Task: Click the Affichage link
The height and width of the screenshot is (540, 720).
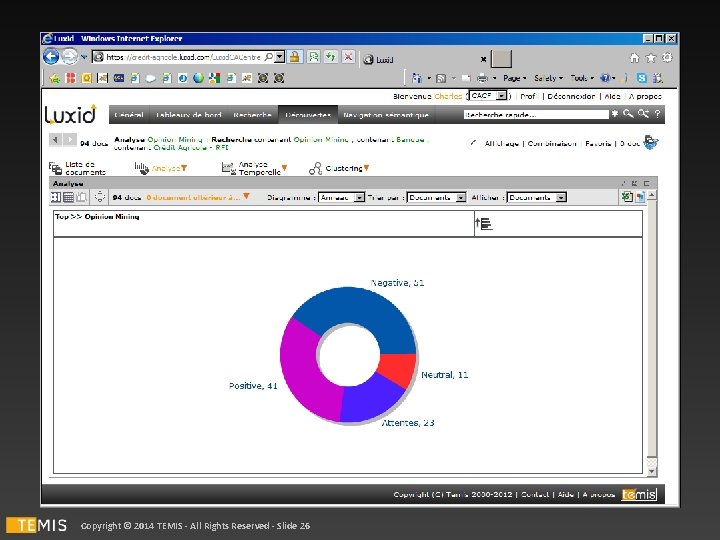Action: coord(501,143)
